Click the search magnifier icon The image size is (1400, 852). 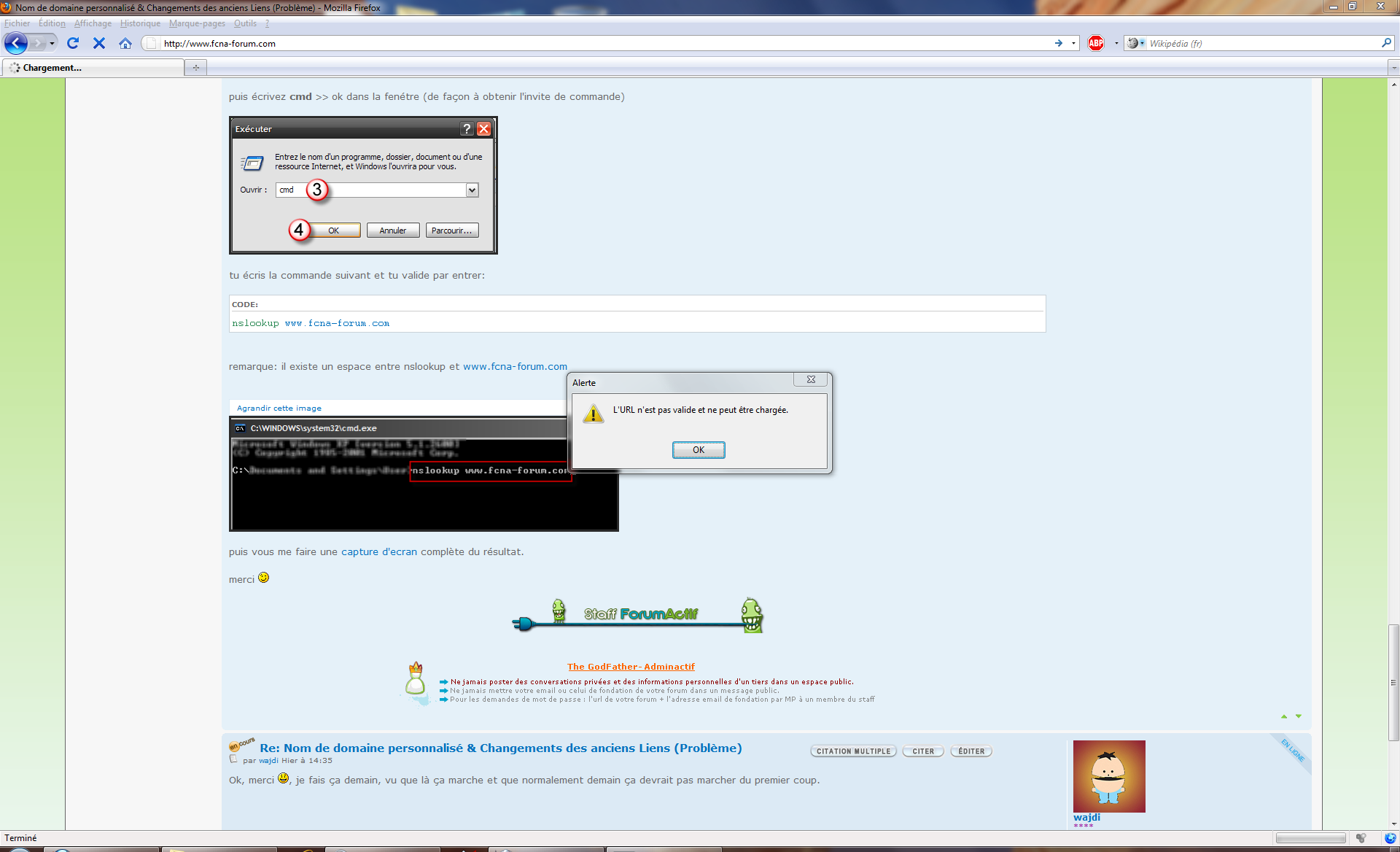[1385, 43]
